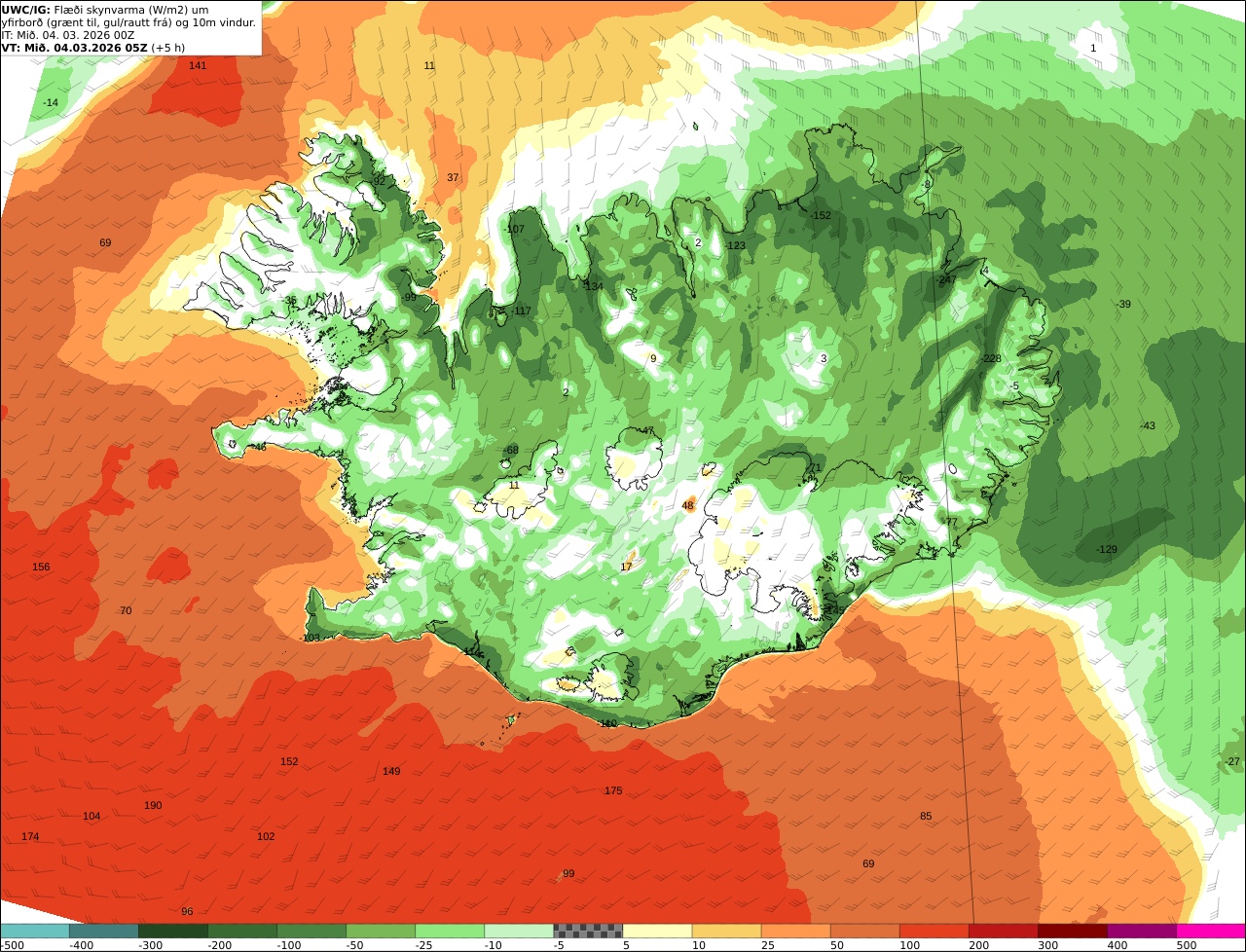
Task: Click the value -39 over the eastern sea
Action: (x=1122, y=304)
